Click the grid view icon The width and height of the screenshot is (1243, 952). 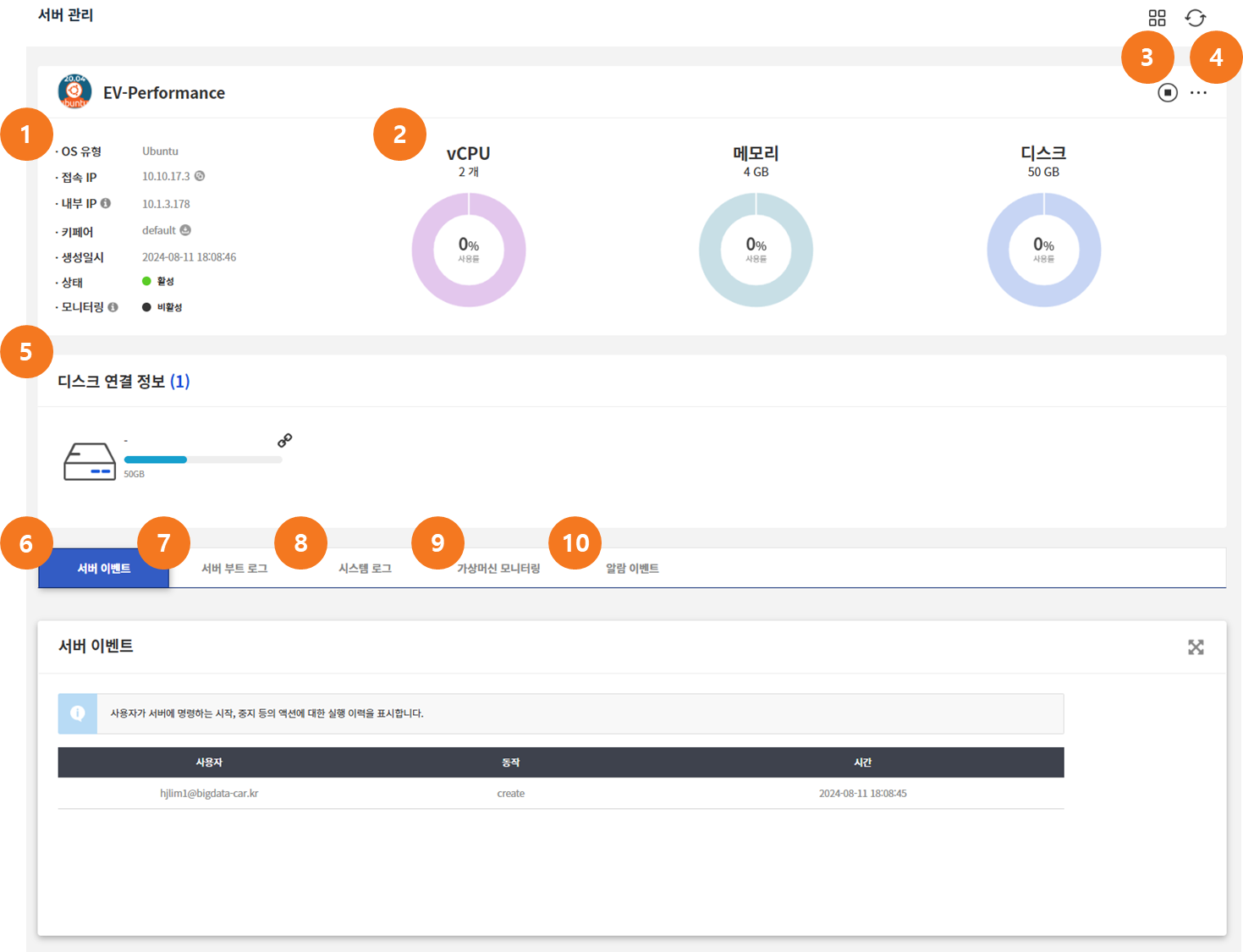(x=1157, y=18)
